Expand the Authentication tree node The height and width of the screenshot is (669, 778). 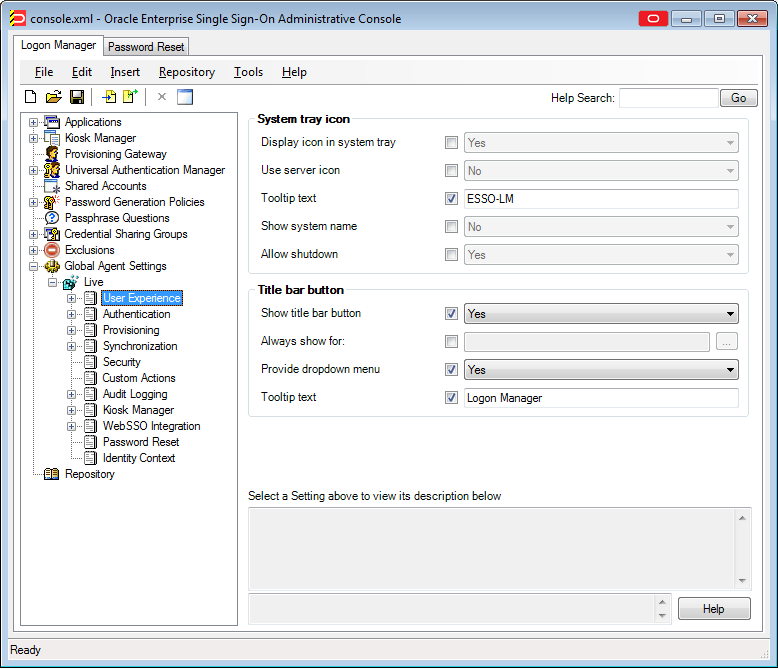pos(71,314)
